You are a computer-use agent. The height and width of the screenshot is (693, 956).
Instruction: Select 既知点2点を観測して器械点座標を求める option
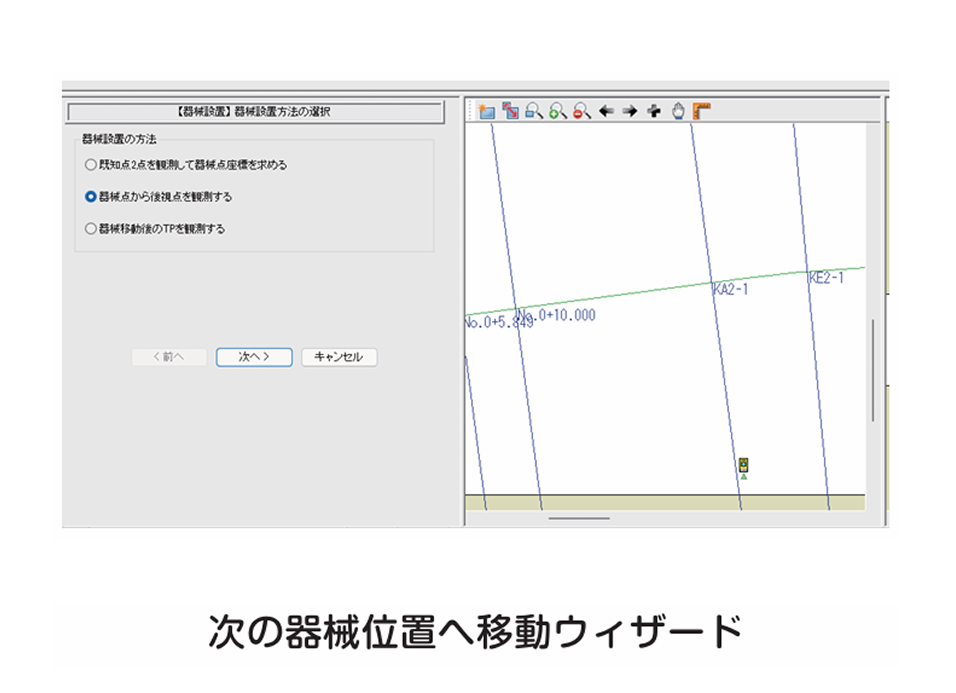click(91, 165)
